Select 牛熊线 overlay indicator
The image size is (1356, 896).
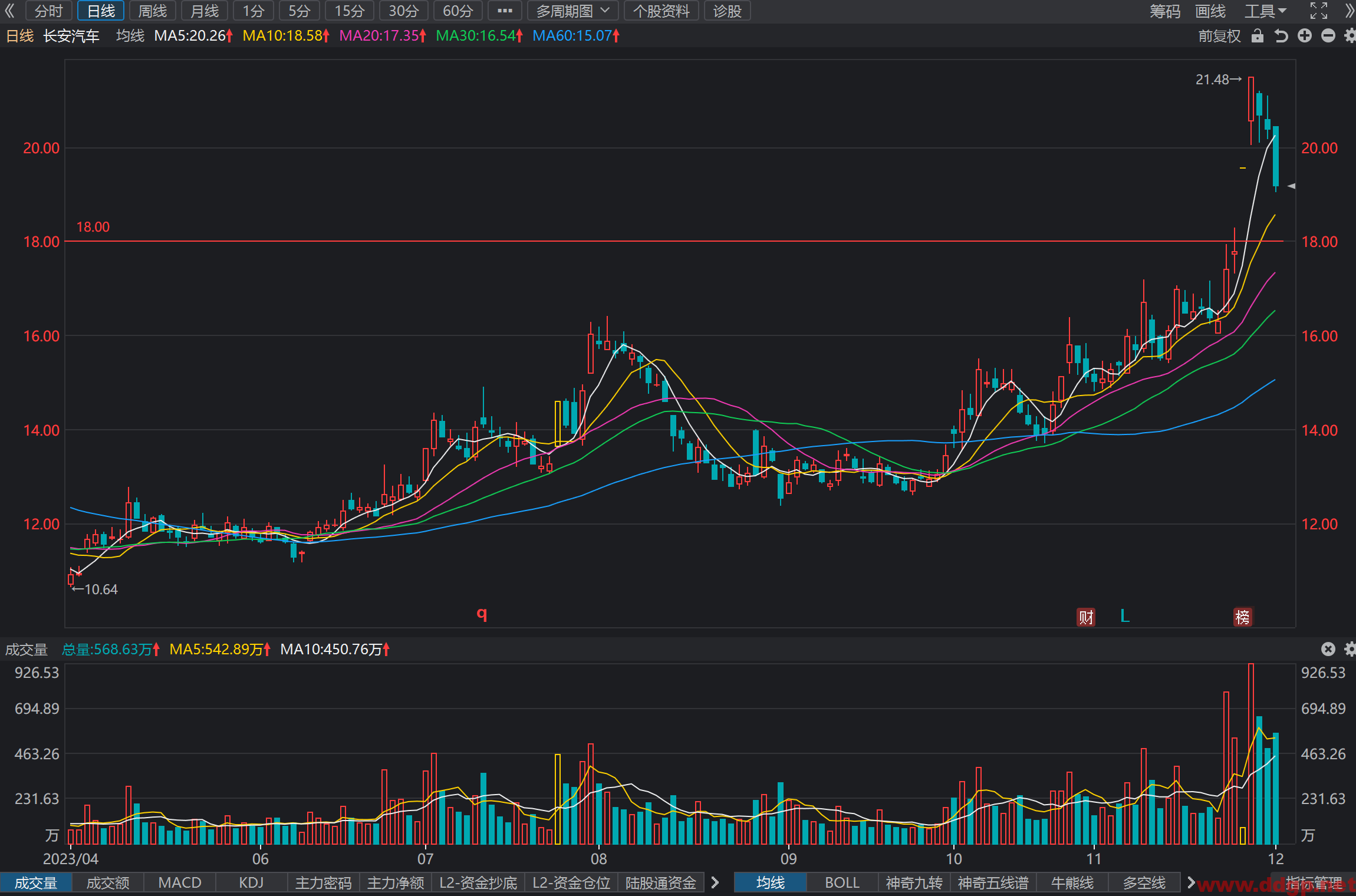pyautogui.click(x=1072, y=882)
